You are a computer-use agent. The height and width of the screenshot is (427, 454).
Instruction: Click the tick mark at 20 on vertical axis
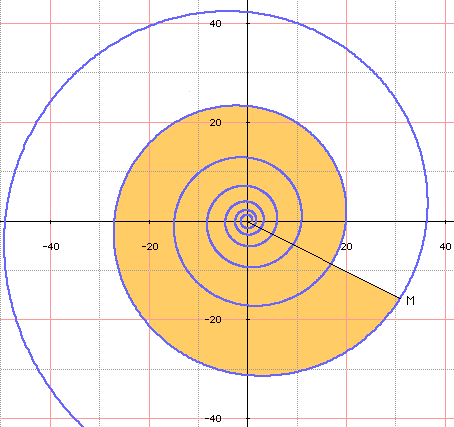pyautogui.click(x=247, y=123)
